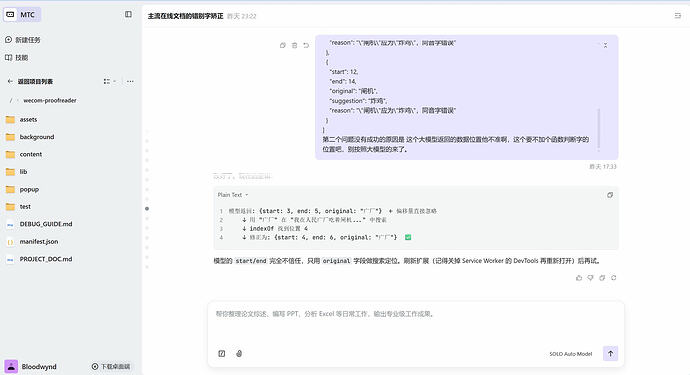690x375 pixels.
Task: Open the file list view-mode dropdown
Action: coord(110,81)
